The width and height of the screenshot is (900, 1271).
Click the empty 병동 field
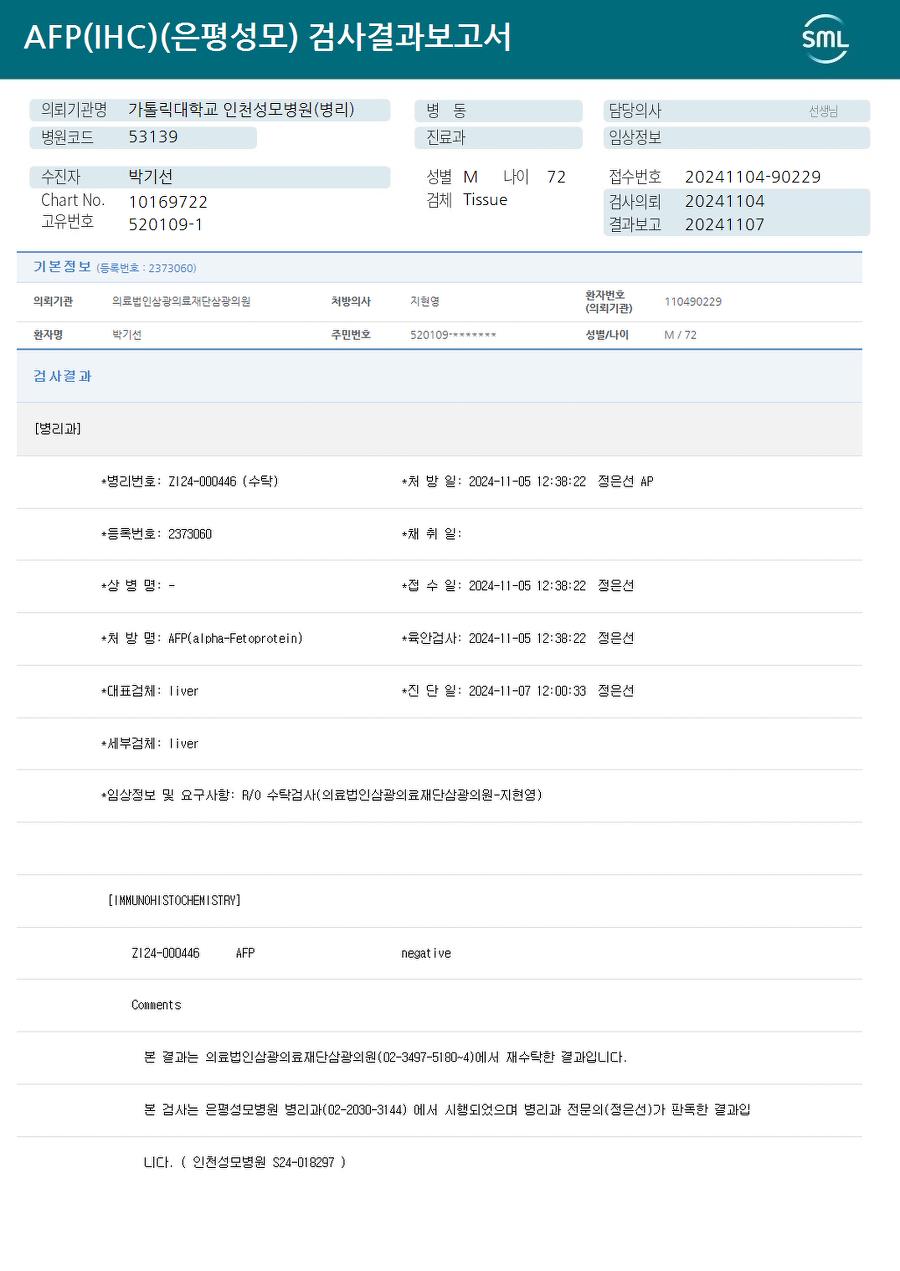click(x=498, y=111)
